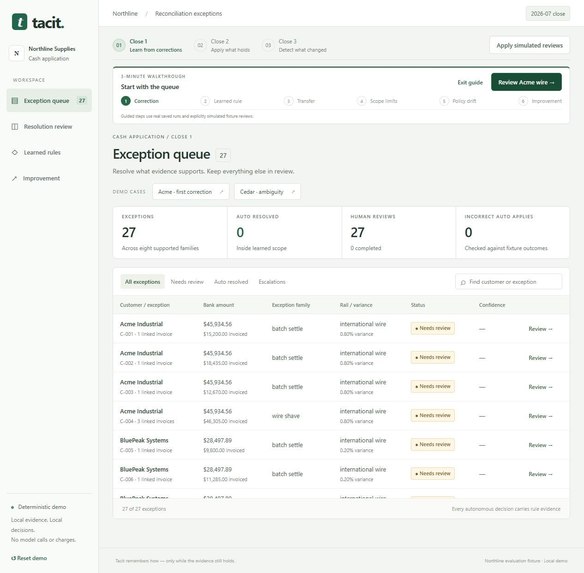Click the Rail / variance column header
This screenshot has height=573, width=584.
[x=356, y=305]
